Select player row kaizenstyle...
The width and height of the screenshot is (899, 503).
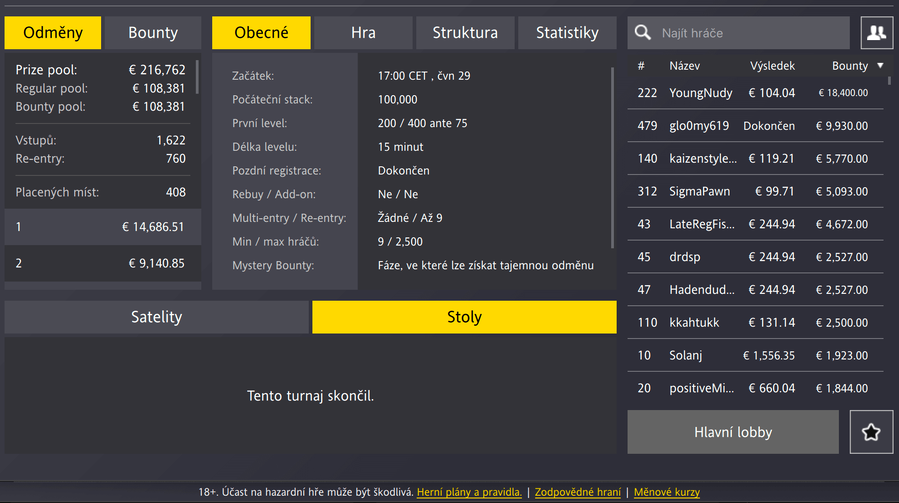(x=756, y=158)
